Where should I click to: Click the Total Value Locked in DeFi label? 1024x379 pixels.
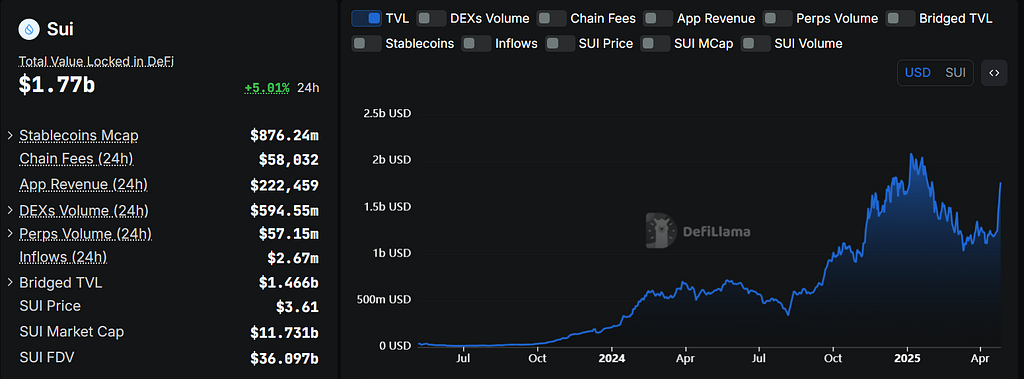click(96, 61)
